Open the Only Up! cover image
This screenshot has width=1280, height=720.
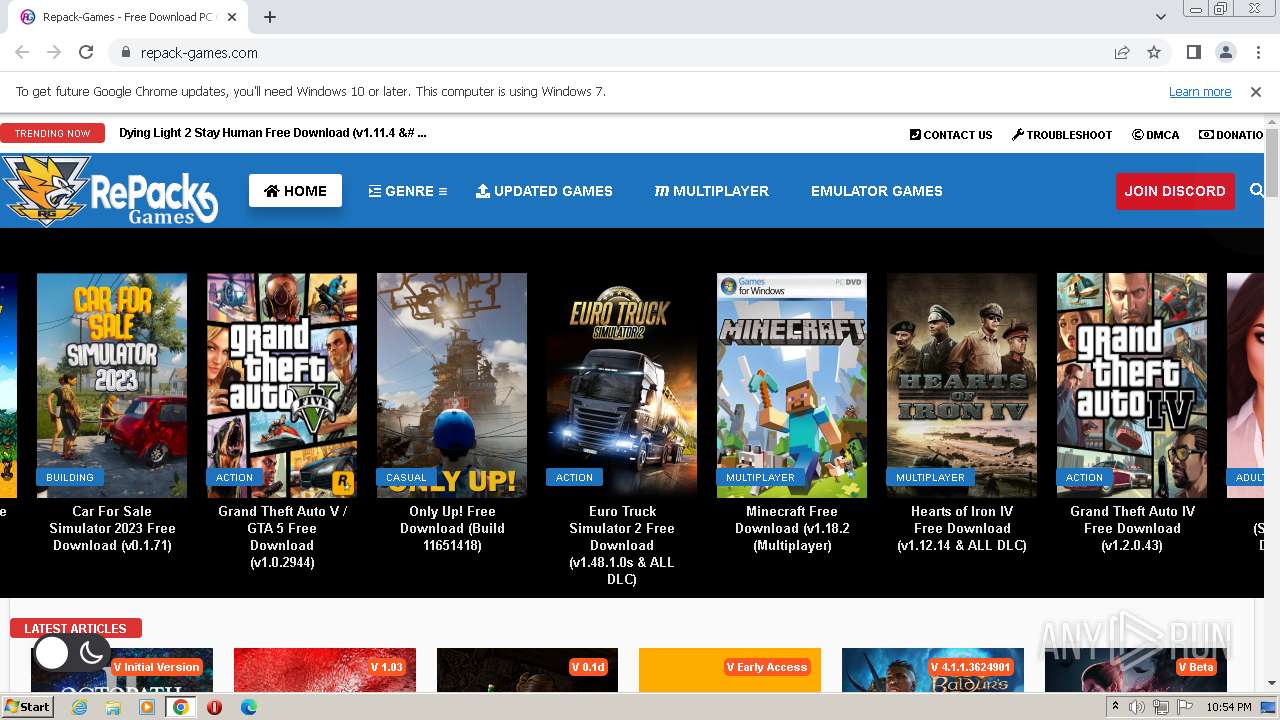coord(452,385)
